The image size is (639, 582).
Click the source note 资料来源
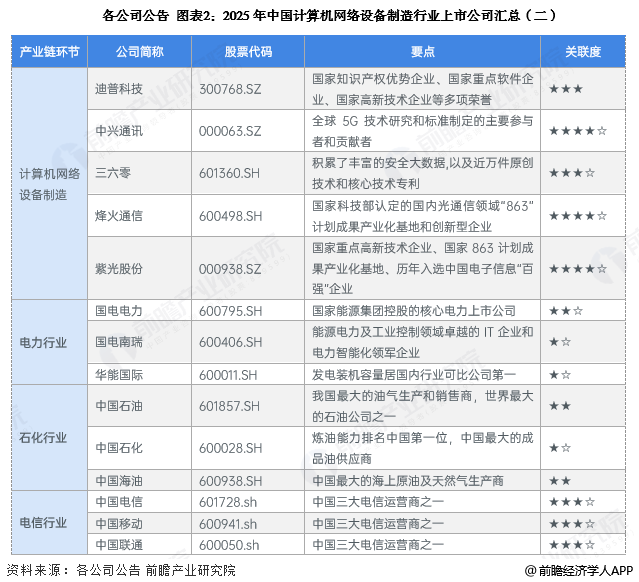pyautogui.click(x=121, y=570)
